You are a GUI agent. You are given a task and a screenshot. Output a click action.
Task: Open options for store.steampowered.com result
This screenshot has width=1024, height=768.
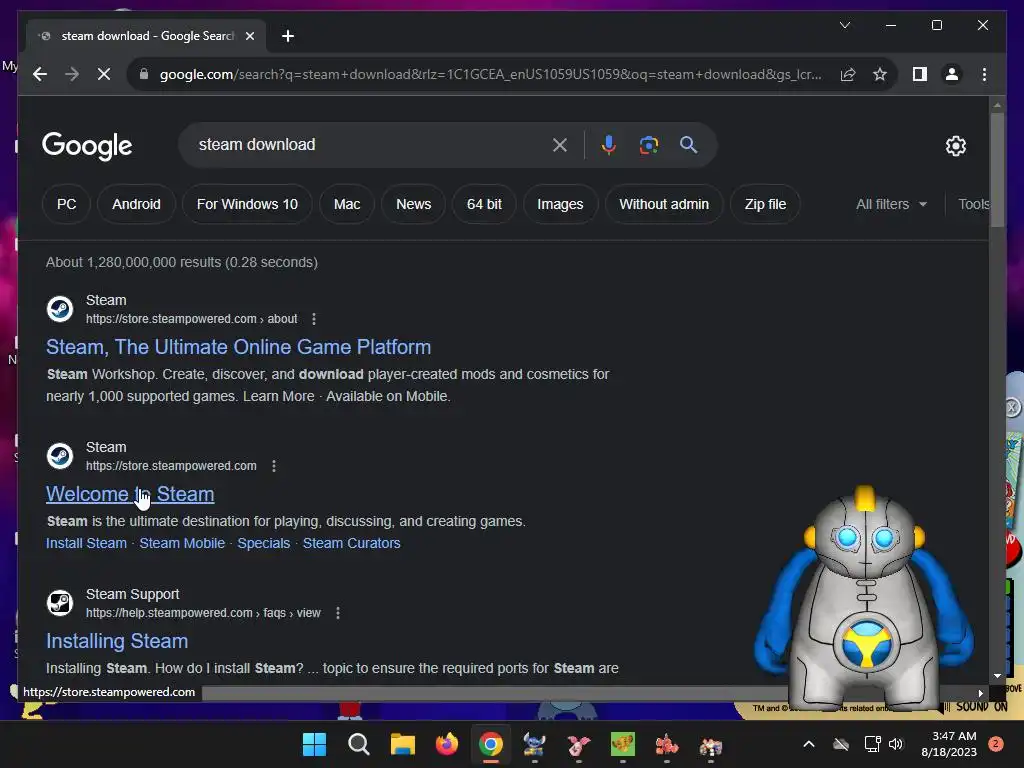point(274,466)
